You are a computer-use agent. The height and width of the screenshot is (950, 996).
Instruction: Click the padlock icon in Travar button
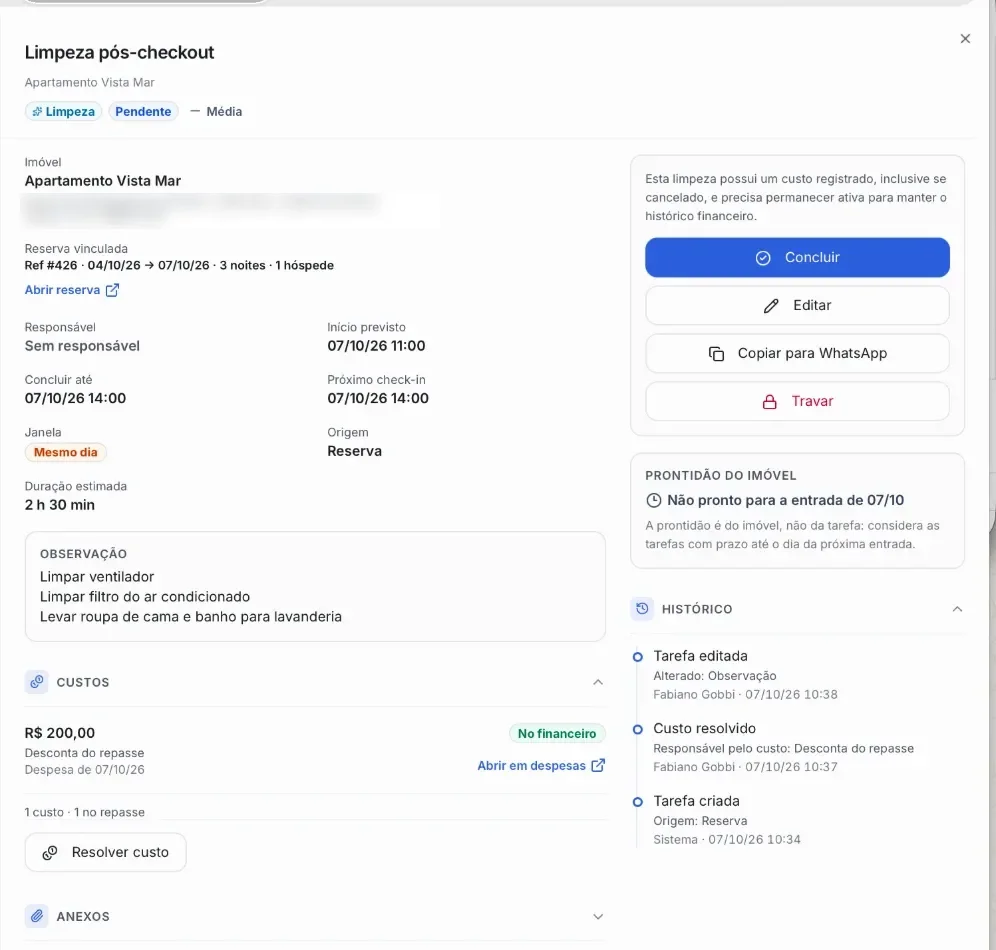click(x=769, y=402)
